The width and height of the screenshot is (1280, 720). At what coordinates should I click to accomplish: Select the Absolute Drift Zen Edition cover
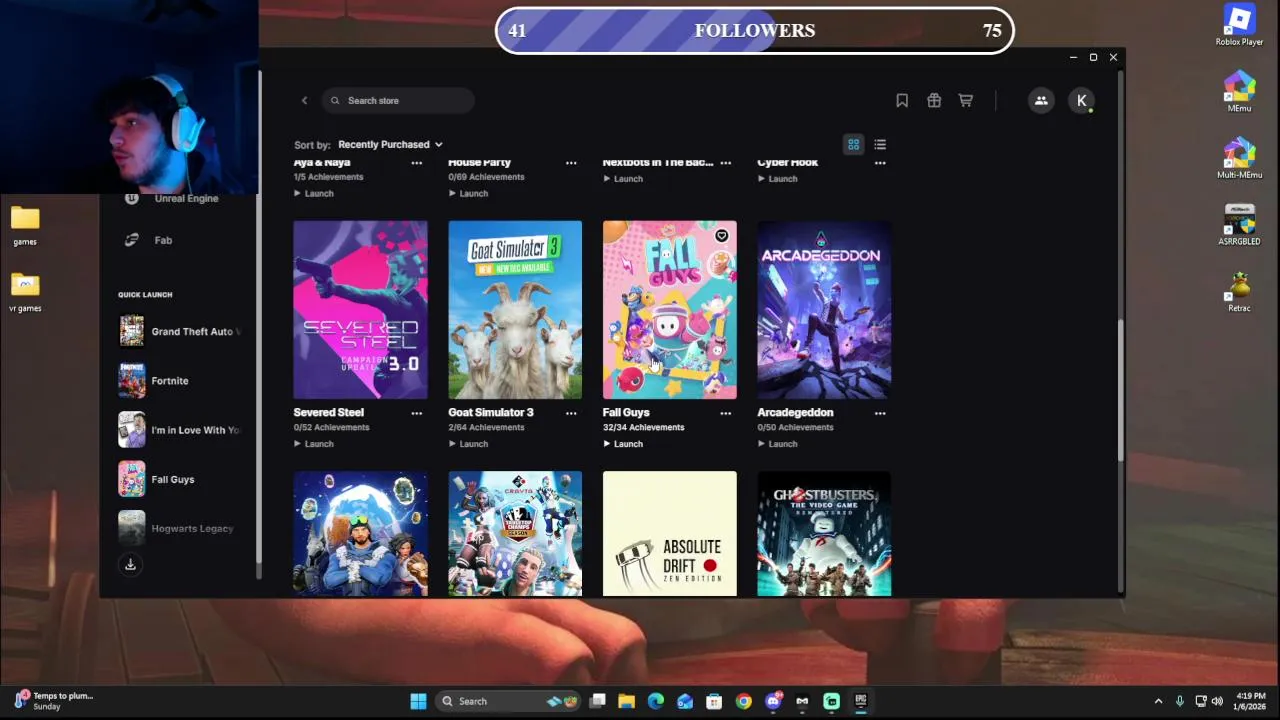[x=670, y=534]
